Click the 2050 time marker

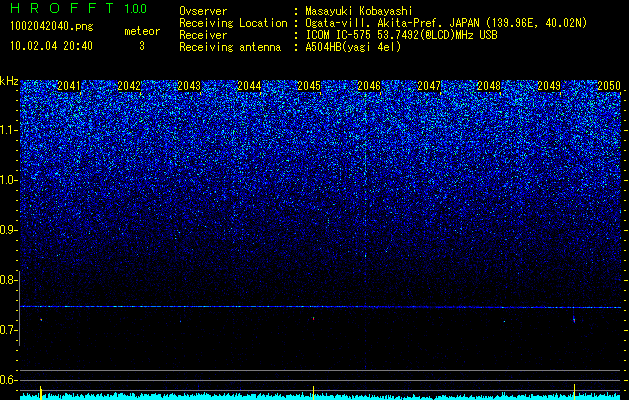609,86
